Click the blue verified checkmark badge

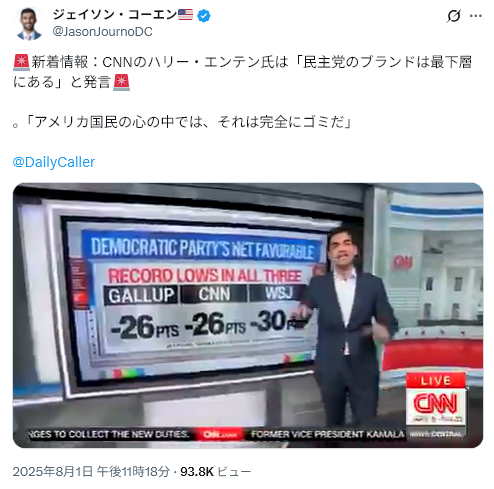(204, 16)
